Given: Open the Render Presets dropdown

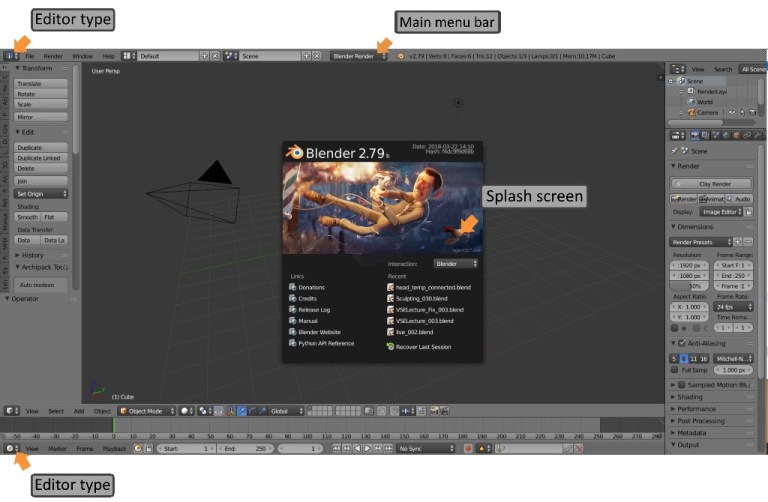Looking at the screenshot, I should [700, 242].
